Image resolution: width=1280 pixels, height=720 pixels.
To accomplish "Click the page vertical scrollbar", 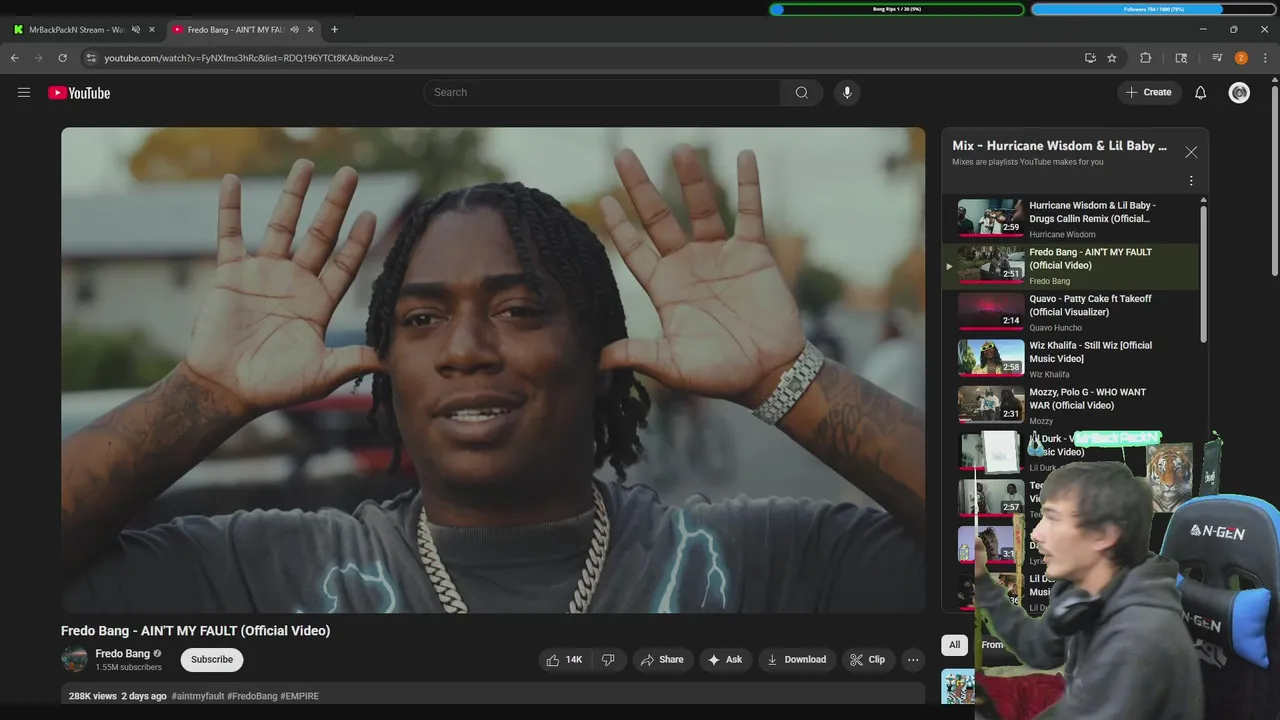I will (1274, 180).
